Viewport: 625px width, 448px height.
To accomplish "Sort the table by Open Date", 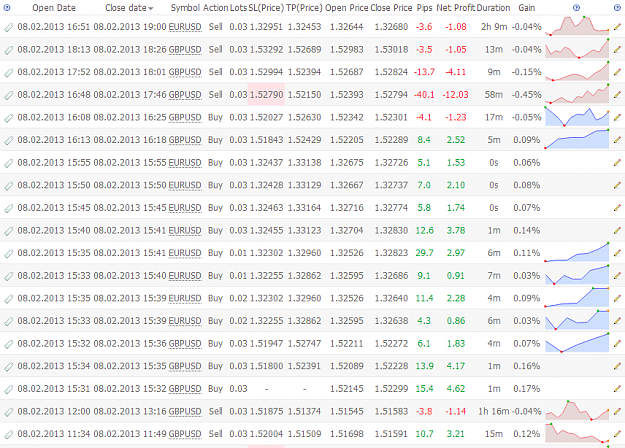I will point(54,8).
